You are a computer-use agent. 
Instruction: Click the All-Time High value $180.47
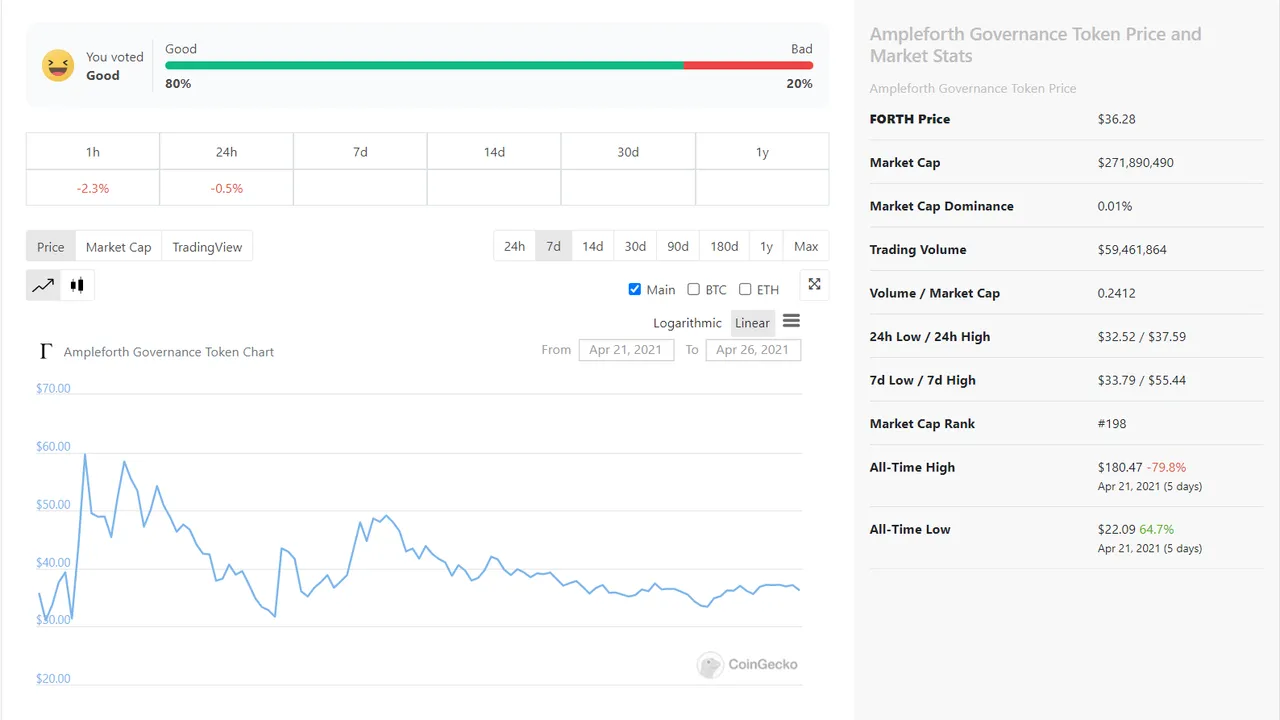coord(1120,467)
